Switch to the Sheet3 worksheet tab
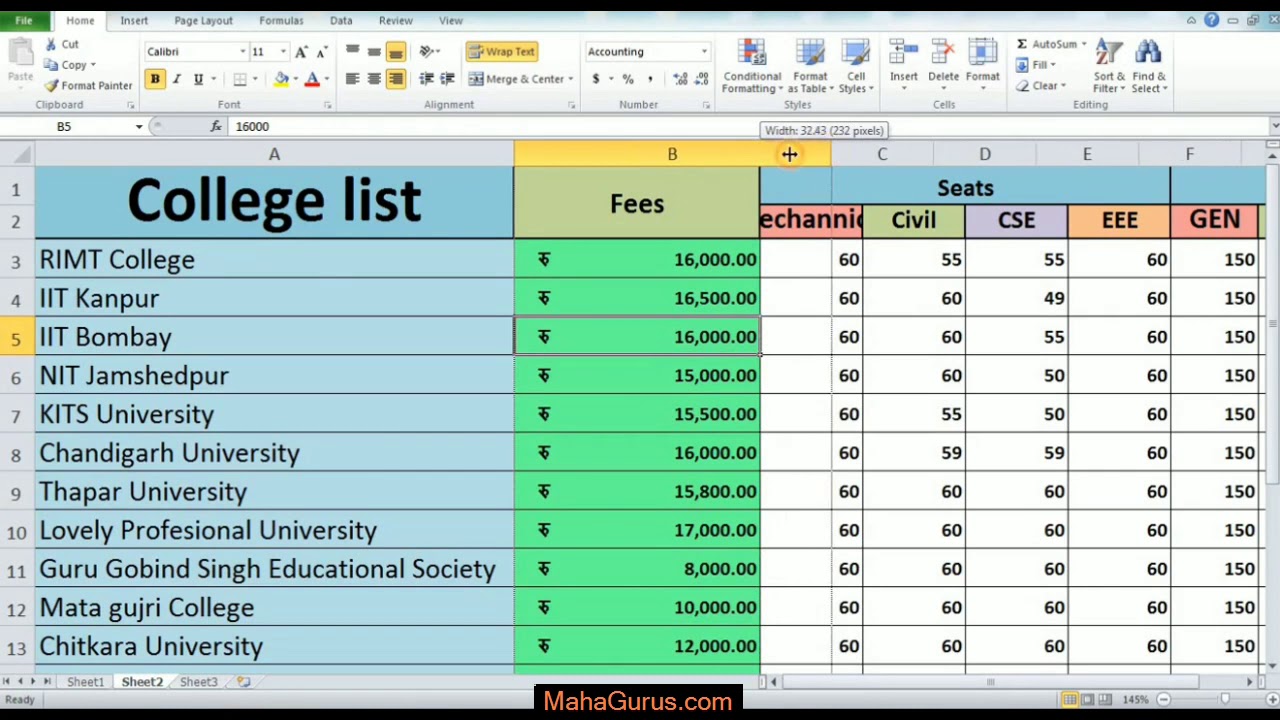This screenshot has width=1280, height=720. (x=198, y=682)
